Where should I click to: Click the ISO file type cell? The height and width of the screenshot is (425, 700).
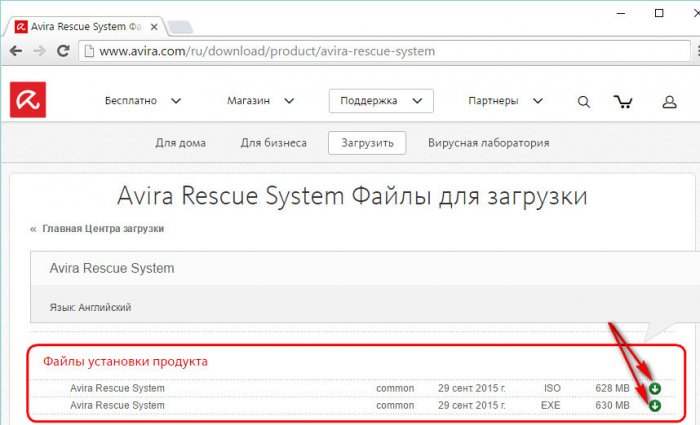point(552,388)
